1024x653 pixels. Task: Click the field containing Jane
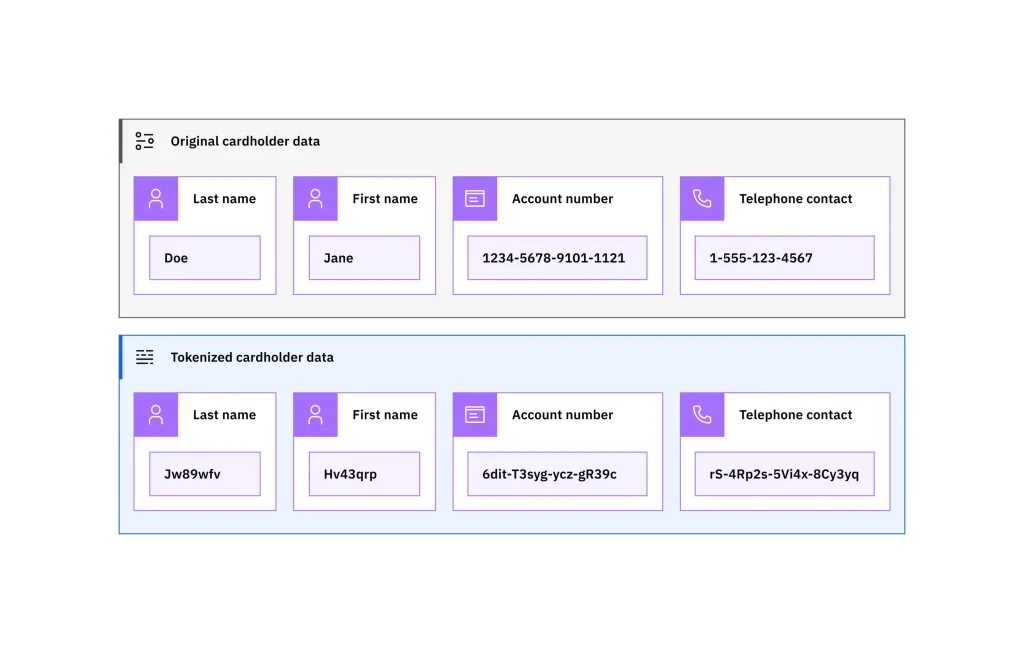pos(364,257)
